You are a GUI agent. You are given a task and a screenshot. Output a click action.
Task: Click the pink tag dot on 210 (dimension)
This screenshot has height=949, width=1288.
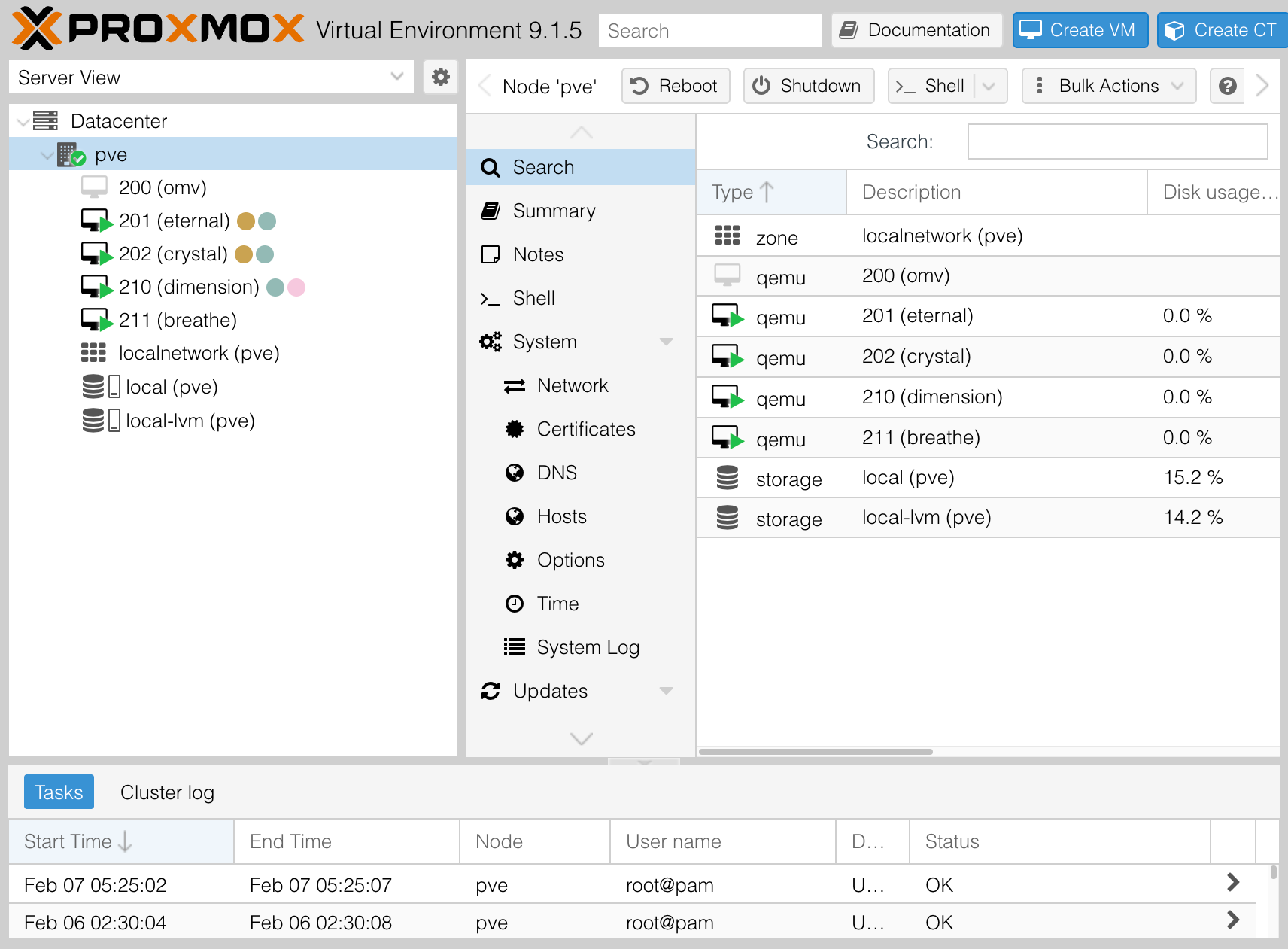(x=296, y=287)
